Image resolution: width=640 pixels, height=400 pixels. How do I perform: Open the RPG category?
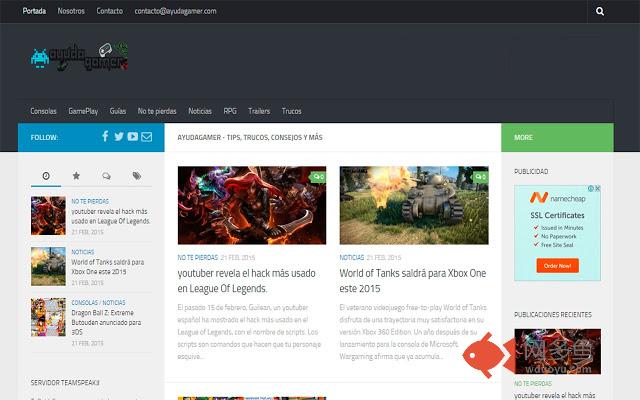click(230, 111)
